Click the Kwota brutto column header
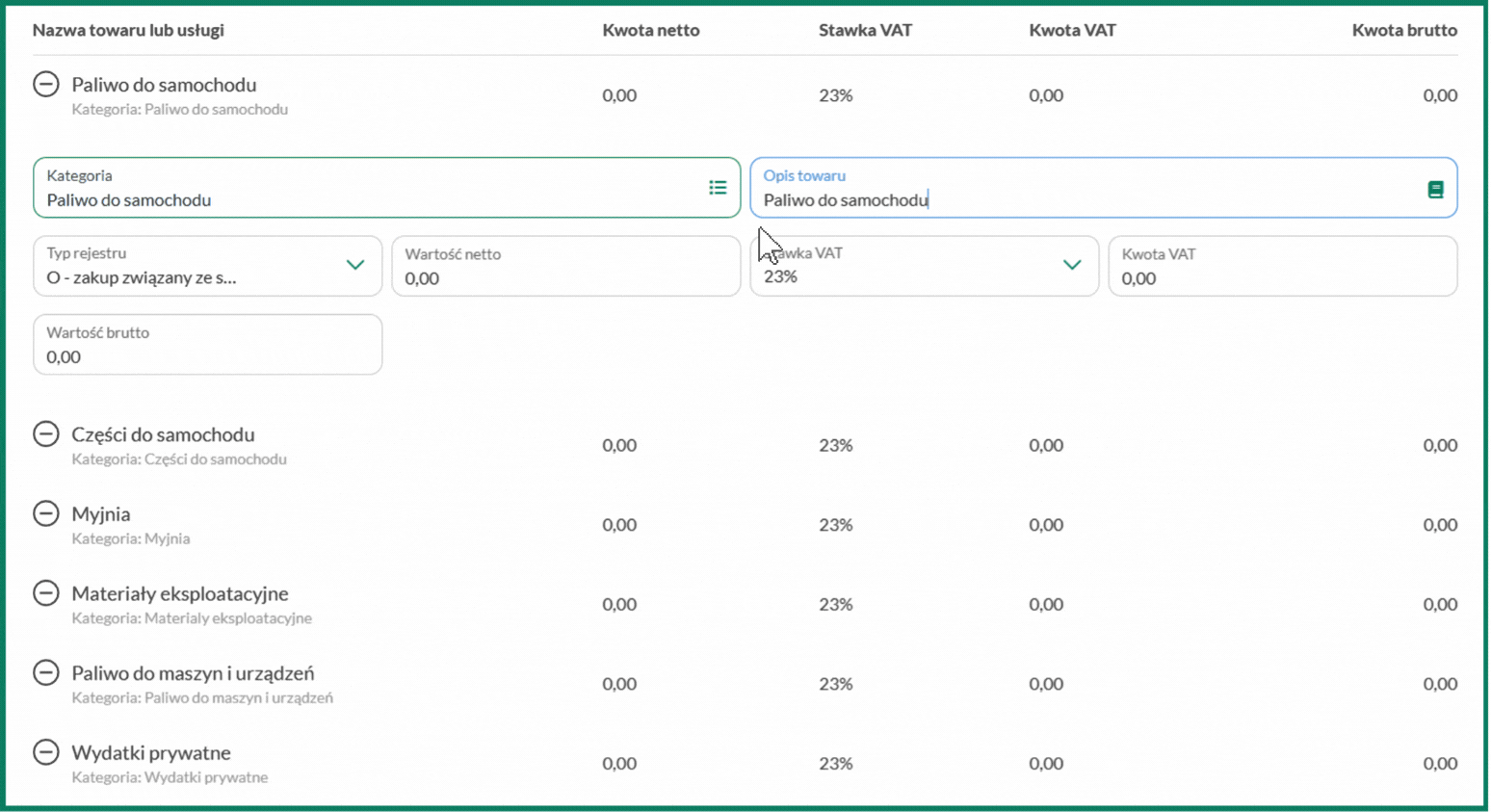The width and height of the screenshot is (1491, 812). [1404, 30]
